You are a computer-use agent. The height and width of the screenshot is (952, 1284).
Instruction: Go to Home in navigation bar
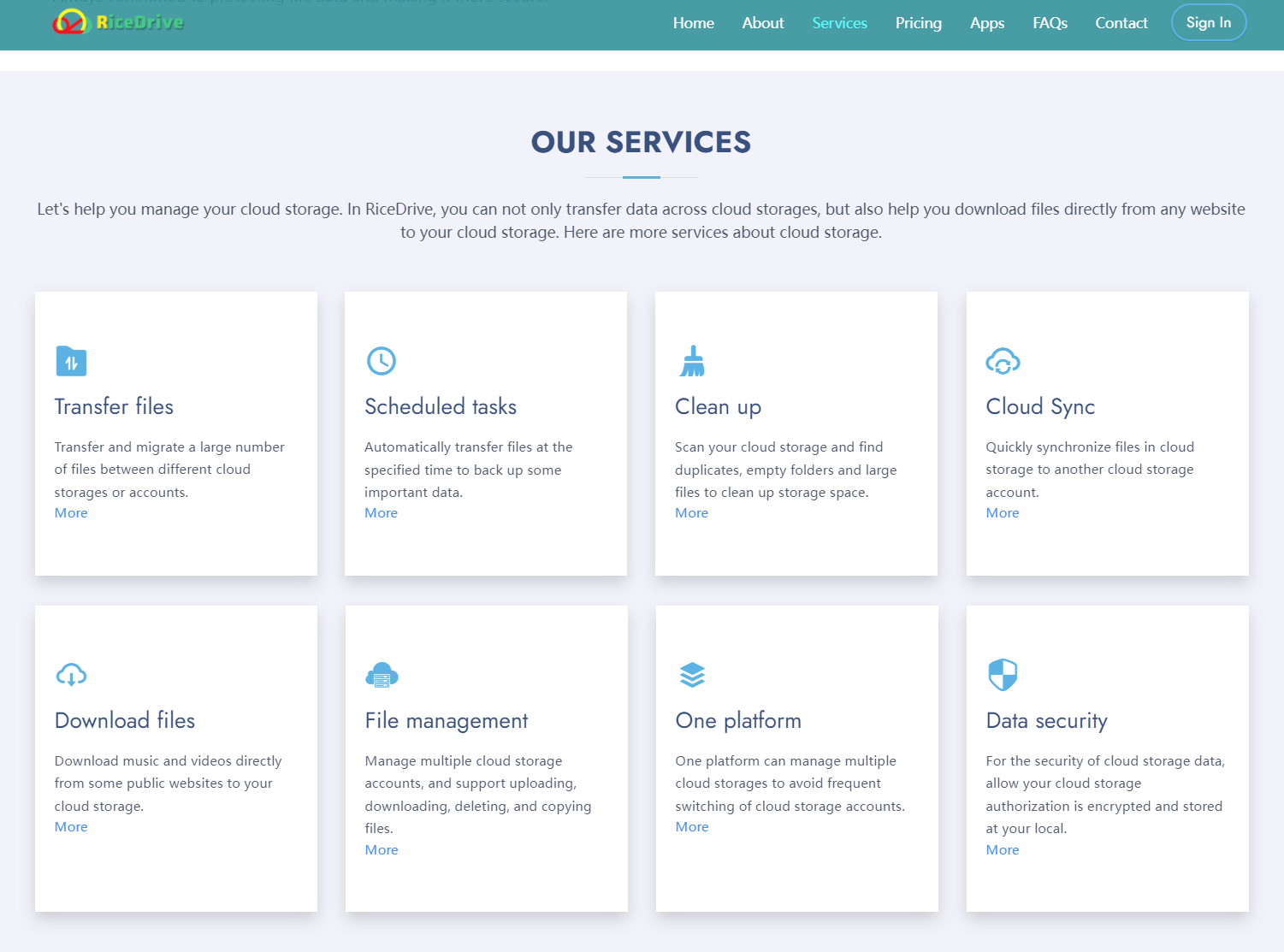tap(693, 23)
